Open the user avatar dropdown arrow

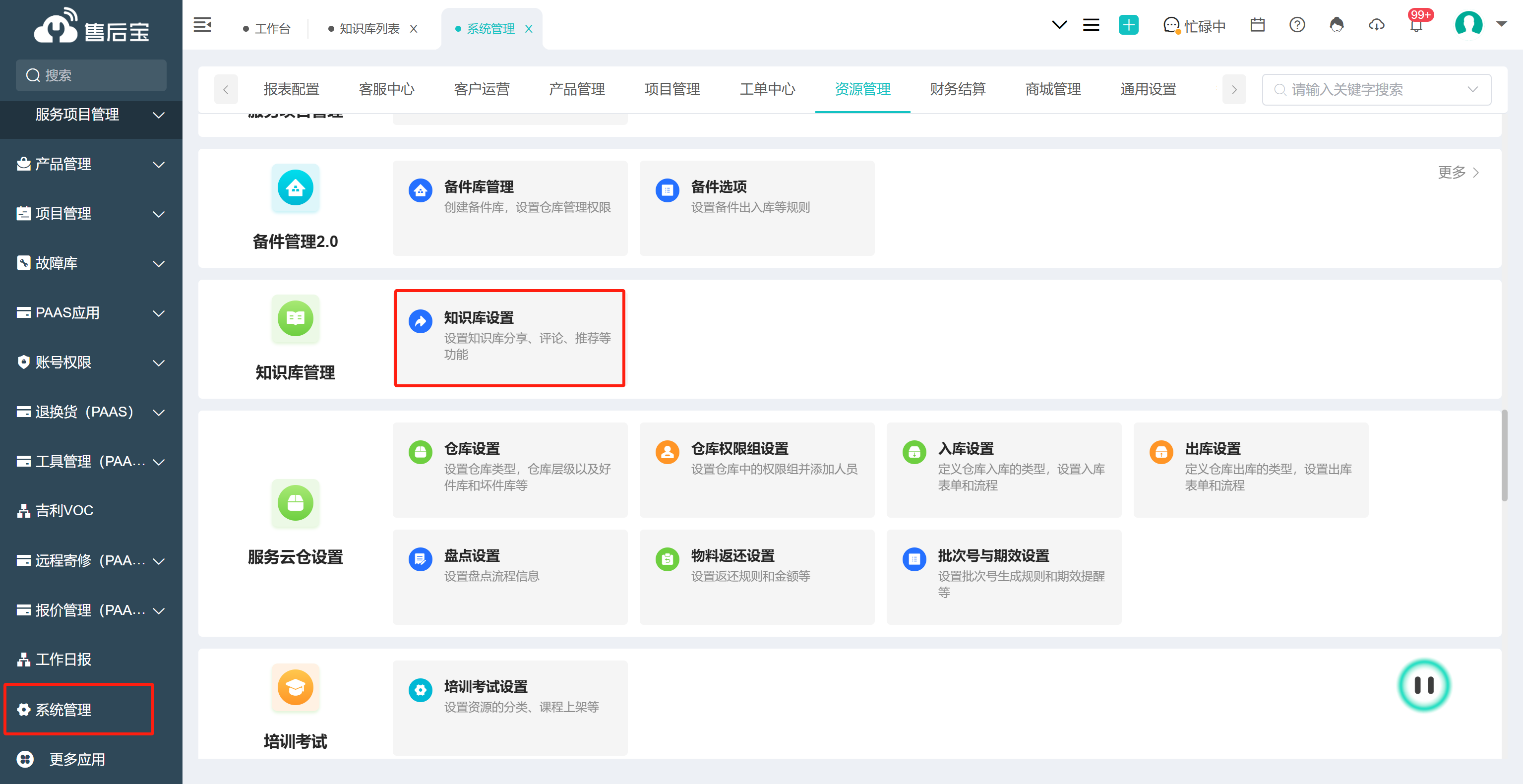pyautogui.click(x=1502, y=24)
